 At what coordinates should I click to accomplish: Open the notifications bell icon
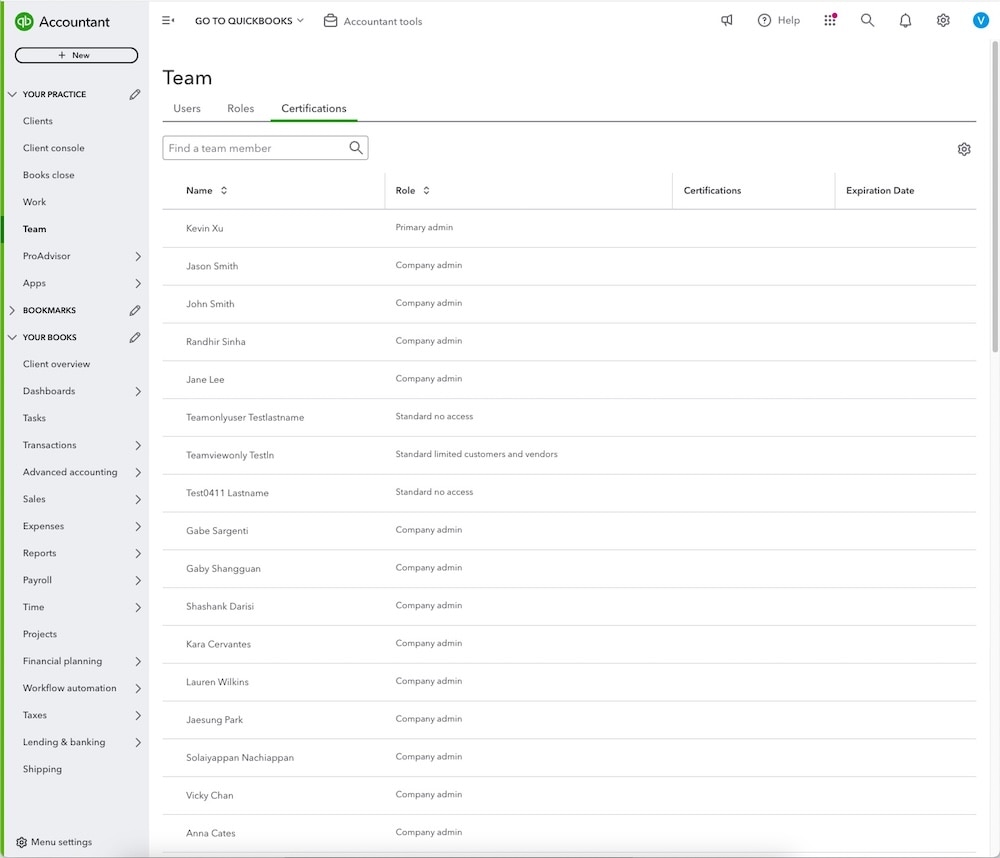pos(905,19)
